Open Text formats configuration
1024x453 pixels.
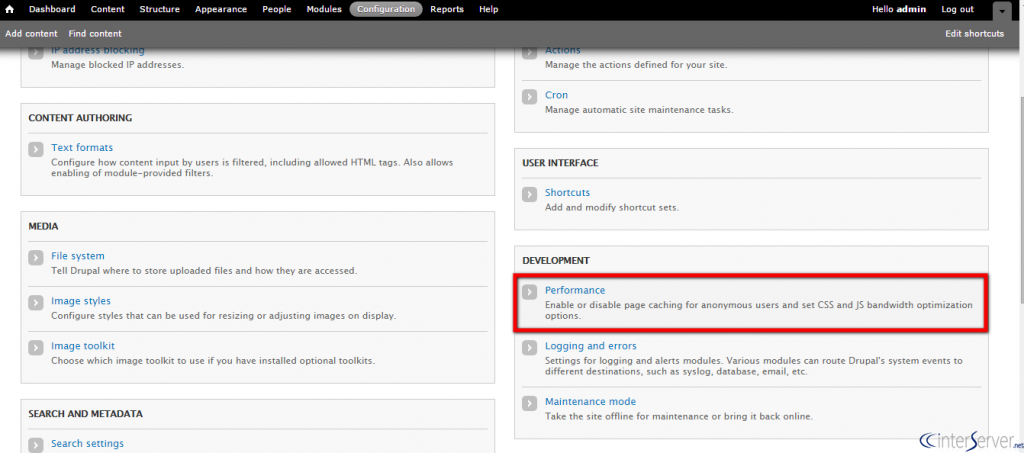coord(82,148)
